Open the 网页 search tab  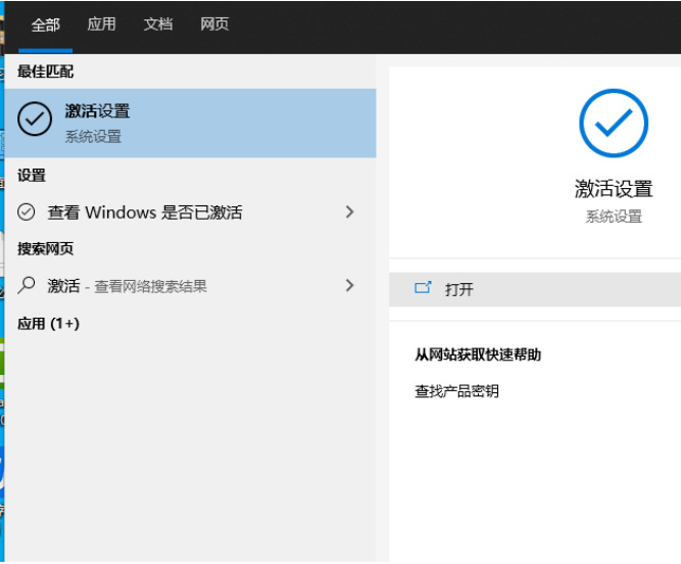214,24
